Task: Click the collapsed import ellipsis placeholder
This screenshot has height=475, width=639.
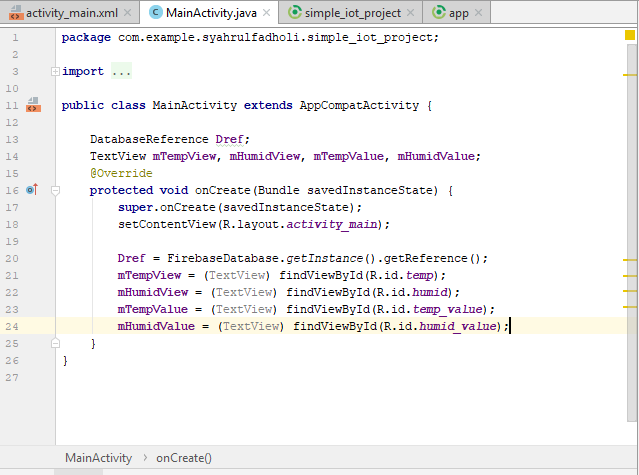Action: [121, 71]
